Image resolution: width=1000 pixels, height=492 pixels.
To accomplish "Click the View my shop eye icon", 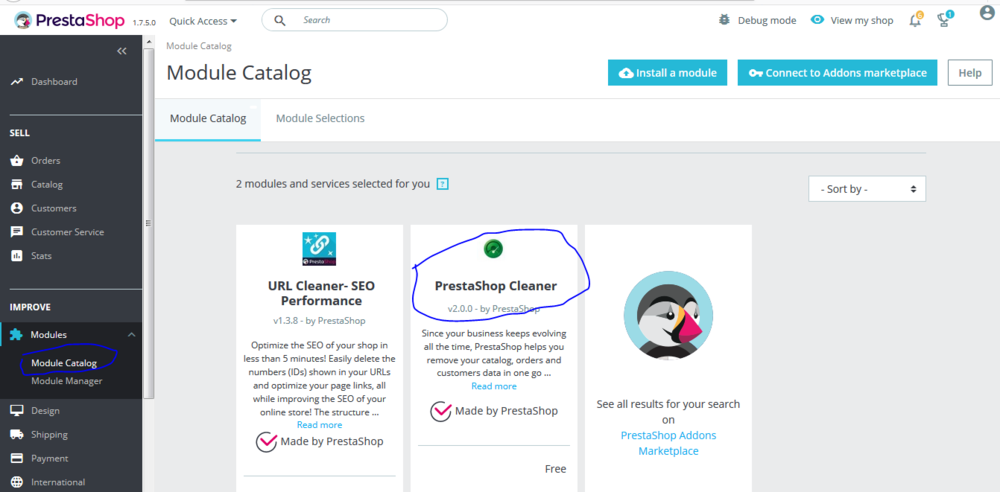I will pyautogui.click(x=818, y=20).
